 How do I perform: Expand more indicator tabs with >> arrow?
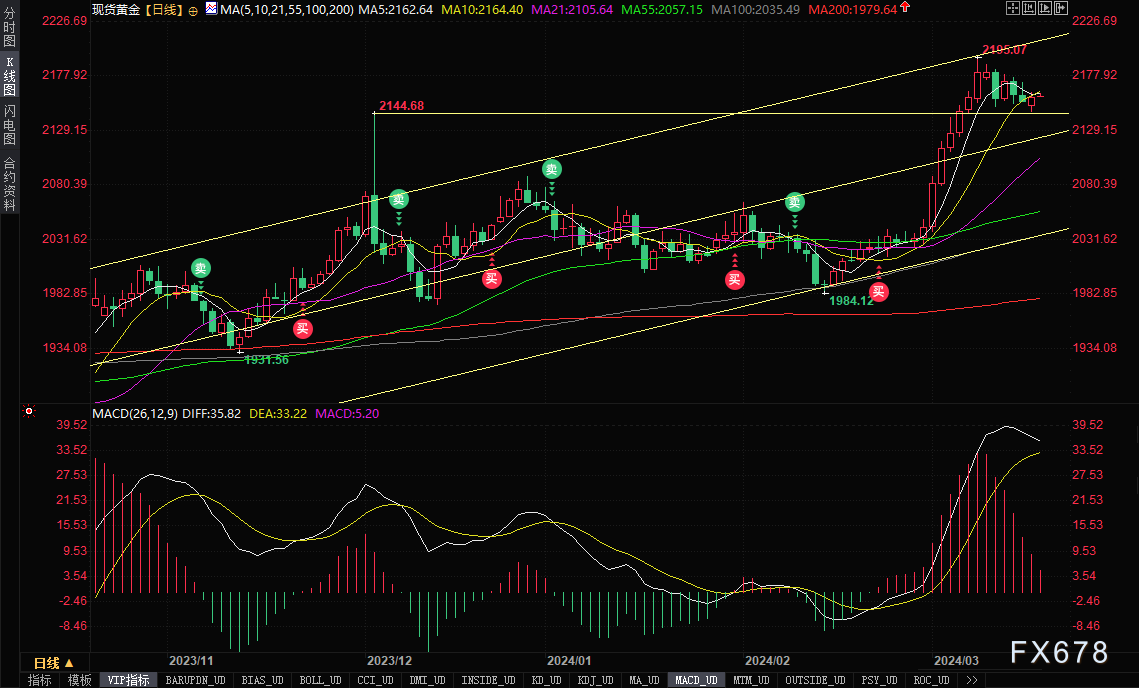(x=971, y=680)
